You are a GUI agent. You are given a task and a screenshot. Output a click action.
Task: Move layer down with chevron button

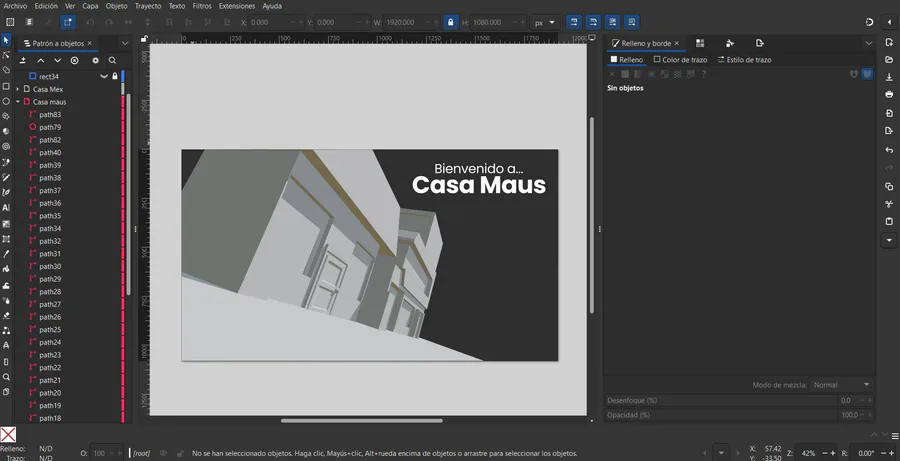click(57, 60)
